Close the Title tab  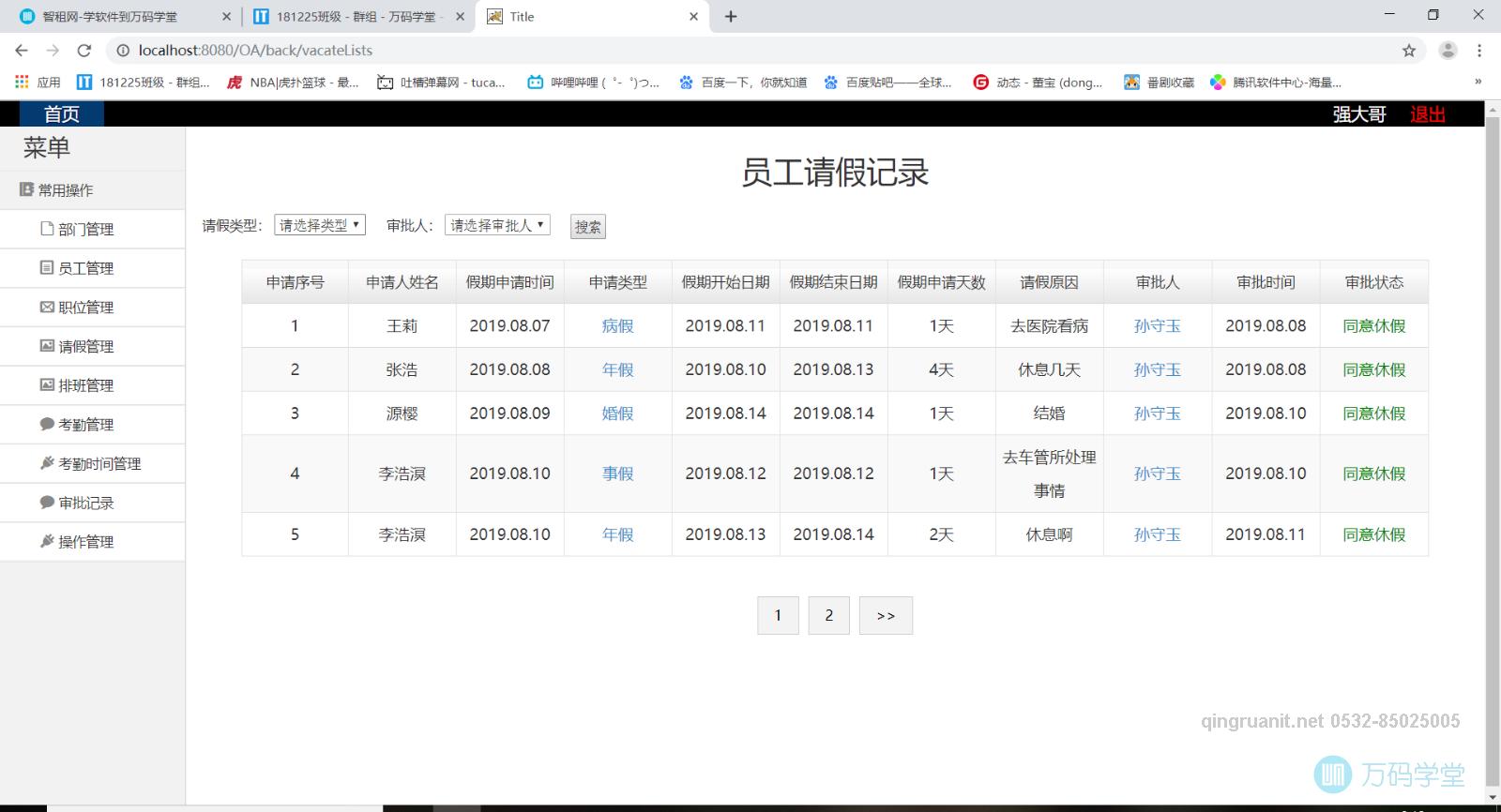693,16
